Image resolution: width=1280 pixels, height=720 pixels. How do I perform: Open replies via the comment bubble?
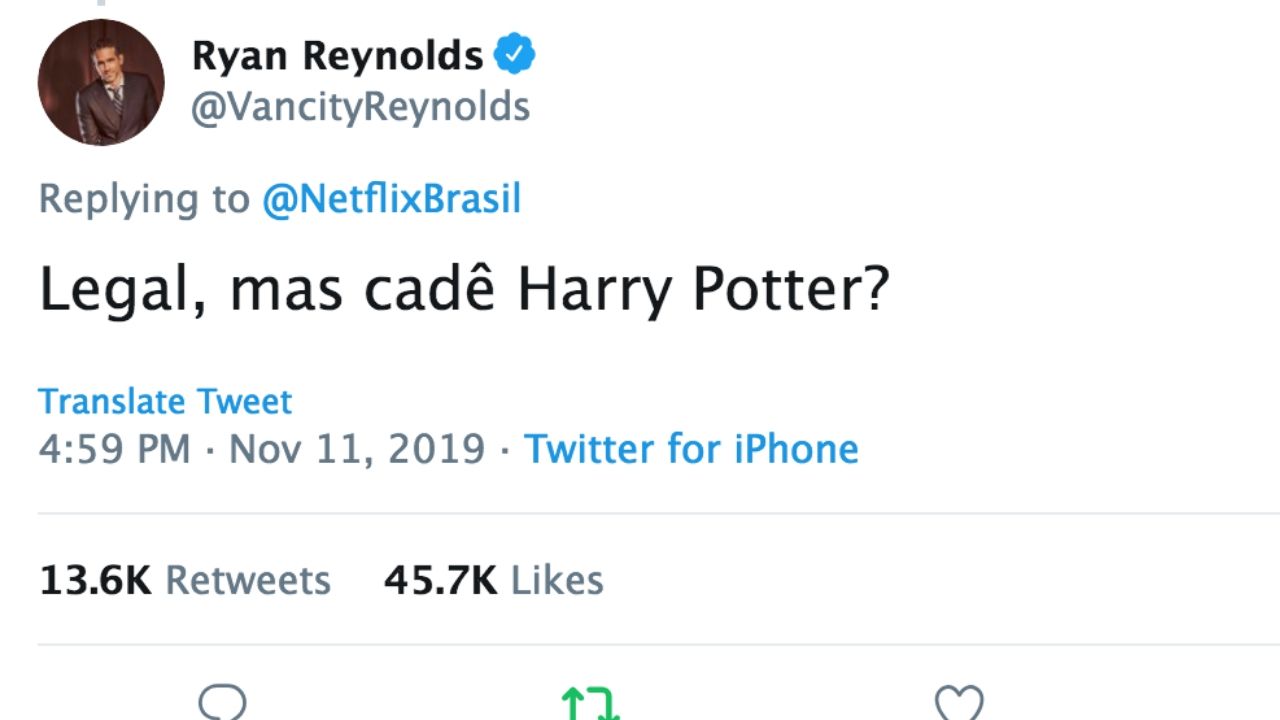(x=224, y=701)
